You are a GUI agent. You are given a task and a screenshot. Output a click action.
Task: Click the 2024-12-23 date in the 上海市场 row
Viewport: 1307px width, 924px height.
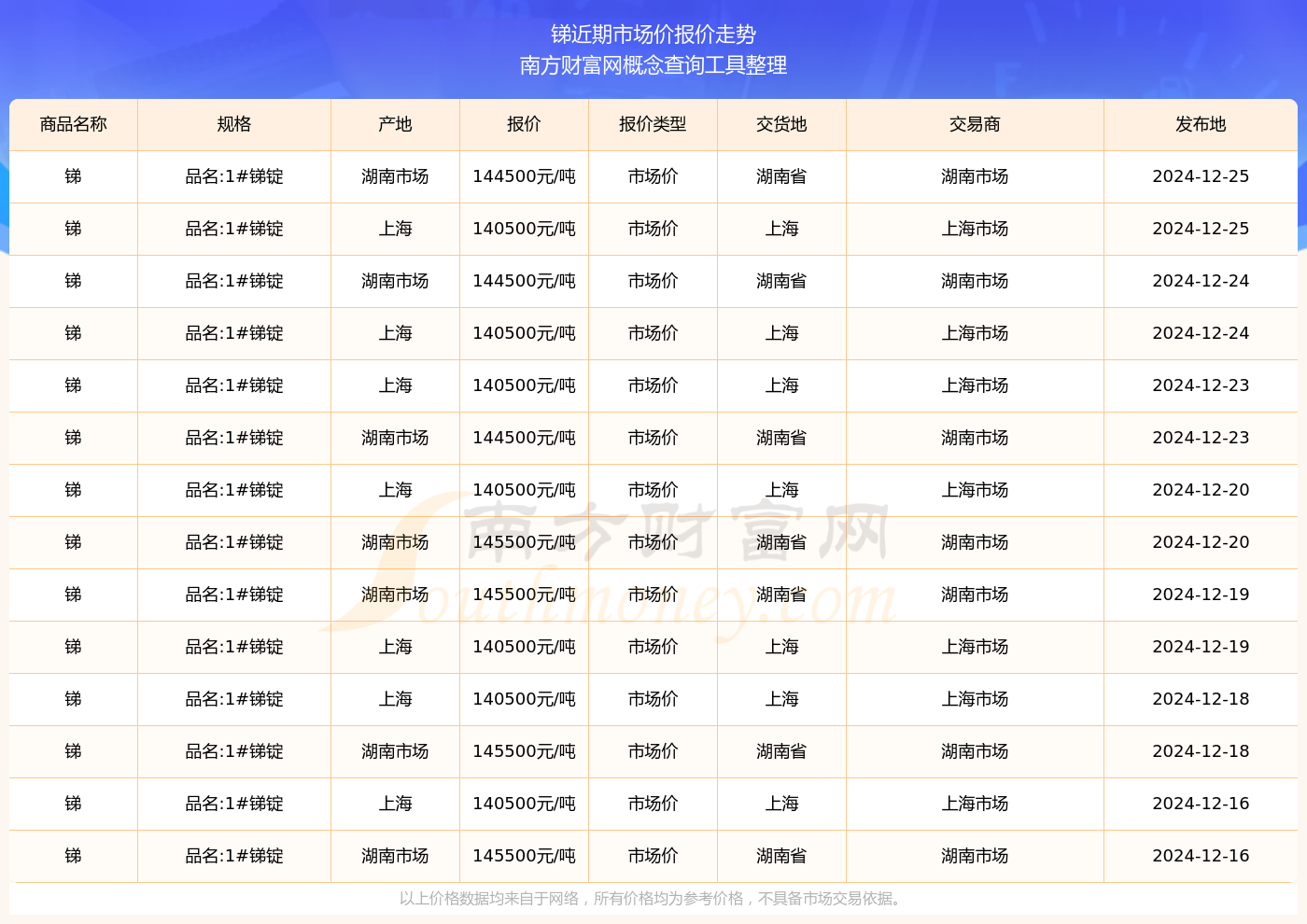pyautogui.click(x=1202, y=385)
